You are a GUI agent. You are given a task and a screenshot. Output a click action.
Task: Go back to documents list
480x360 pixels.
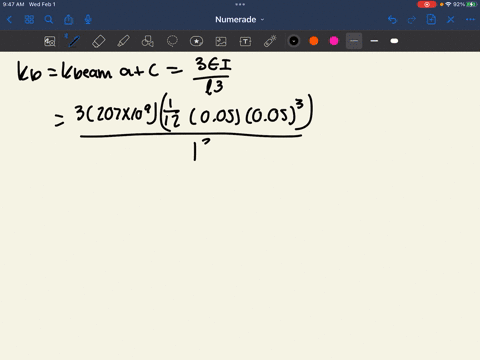point(9,20)
